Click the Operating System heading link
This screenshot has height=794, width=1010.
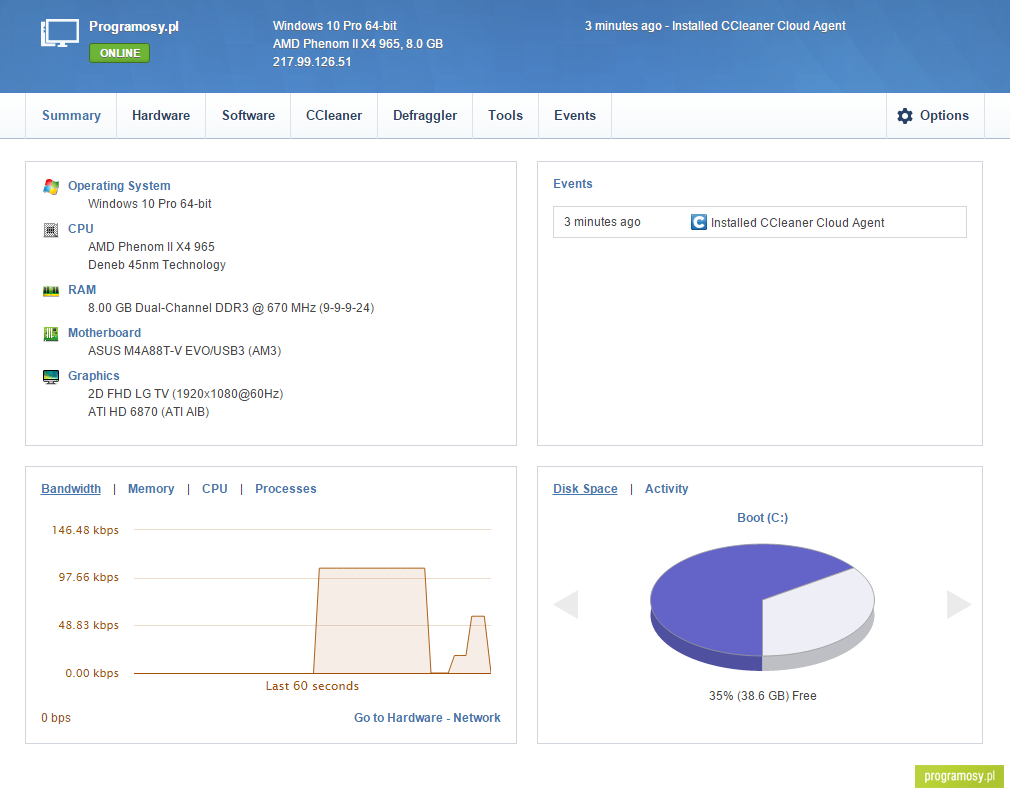coord(119,185)
